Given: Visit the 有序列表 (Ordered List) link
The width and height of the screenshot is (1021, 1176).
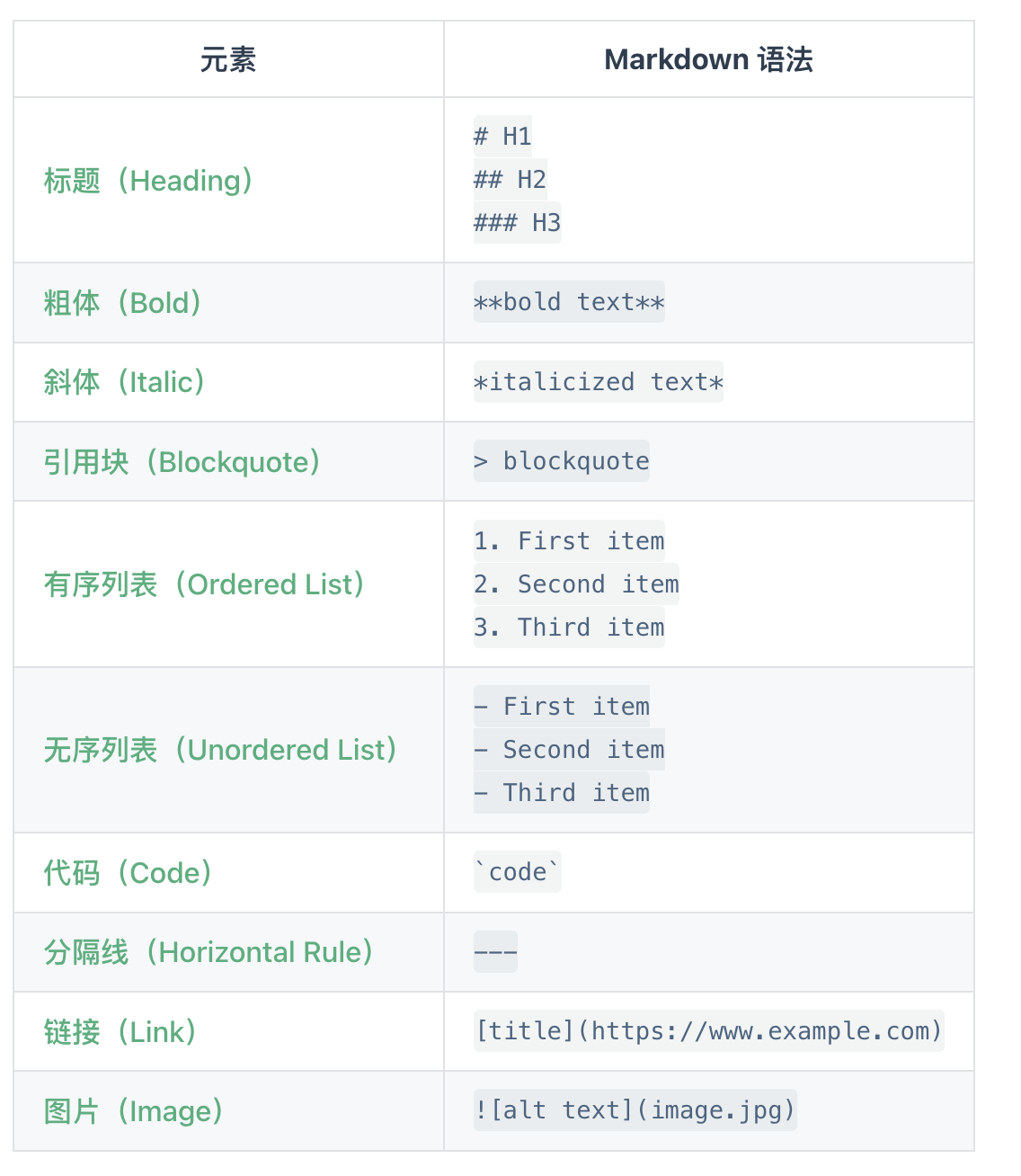Looking at the screenshot, I should click(x=205, y=584).
